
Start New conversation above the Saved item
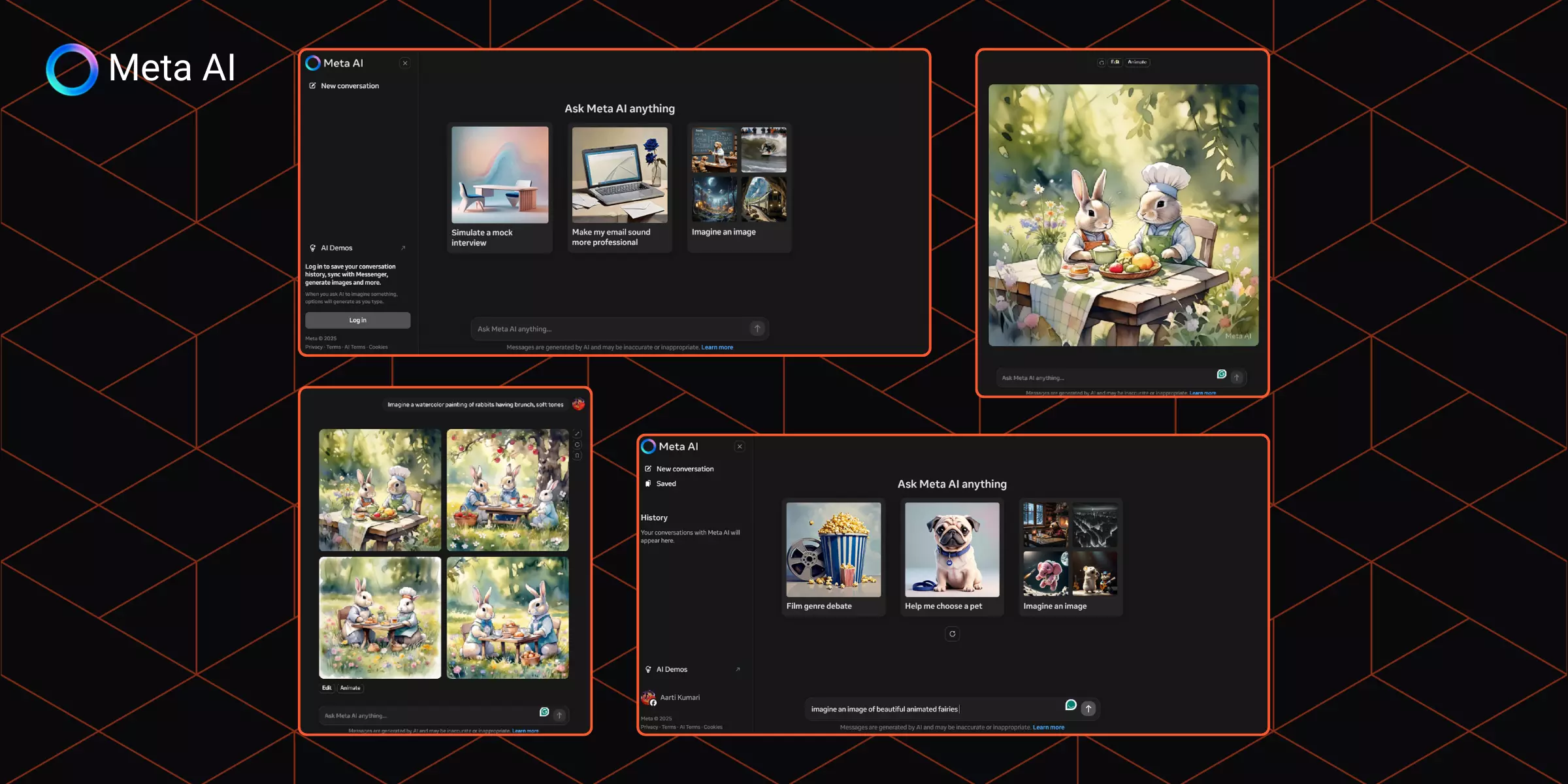pos(684,469)
